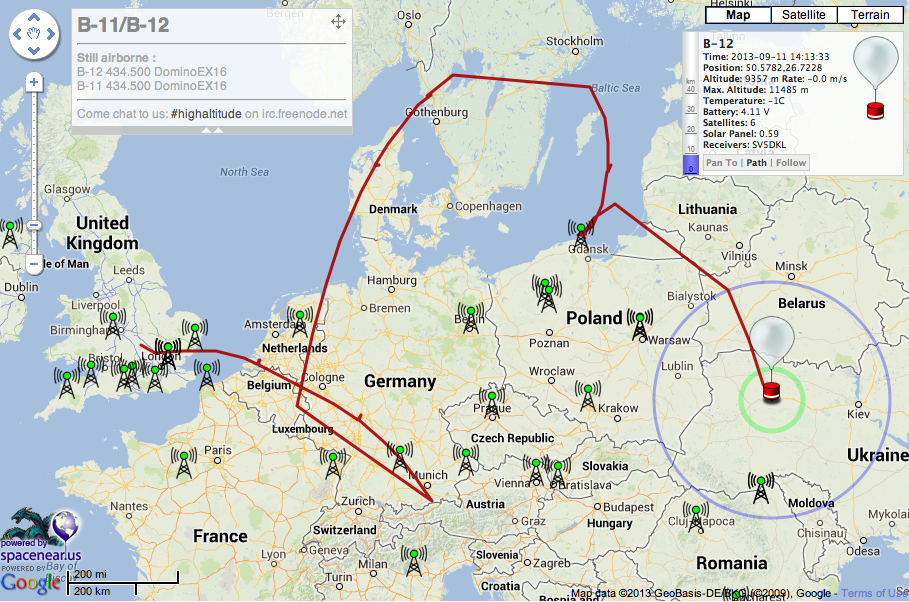This screenshot has height=602, width=909.
Task: Click the receiver antenna left of Krakow
Action: (588, 396)
